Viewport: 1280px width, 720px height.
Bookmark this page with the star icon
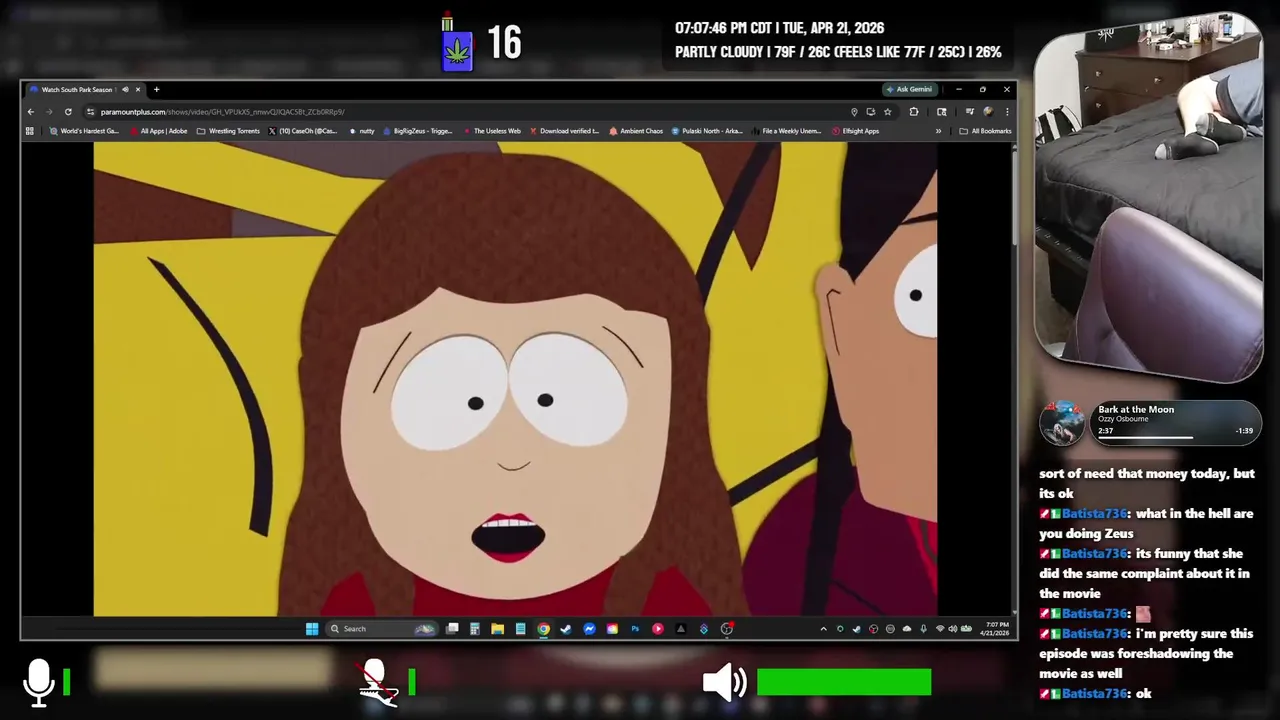pos(887,112)
